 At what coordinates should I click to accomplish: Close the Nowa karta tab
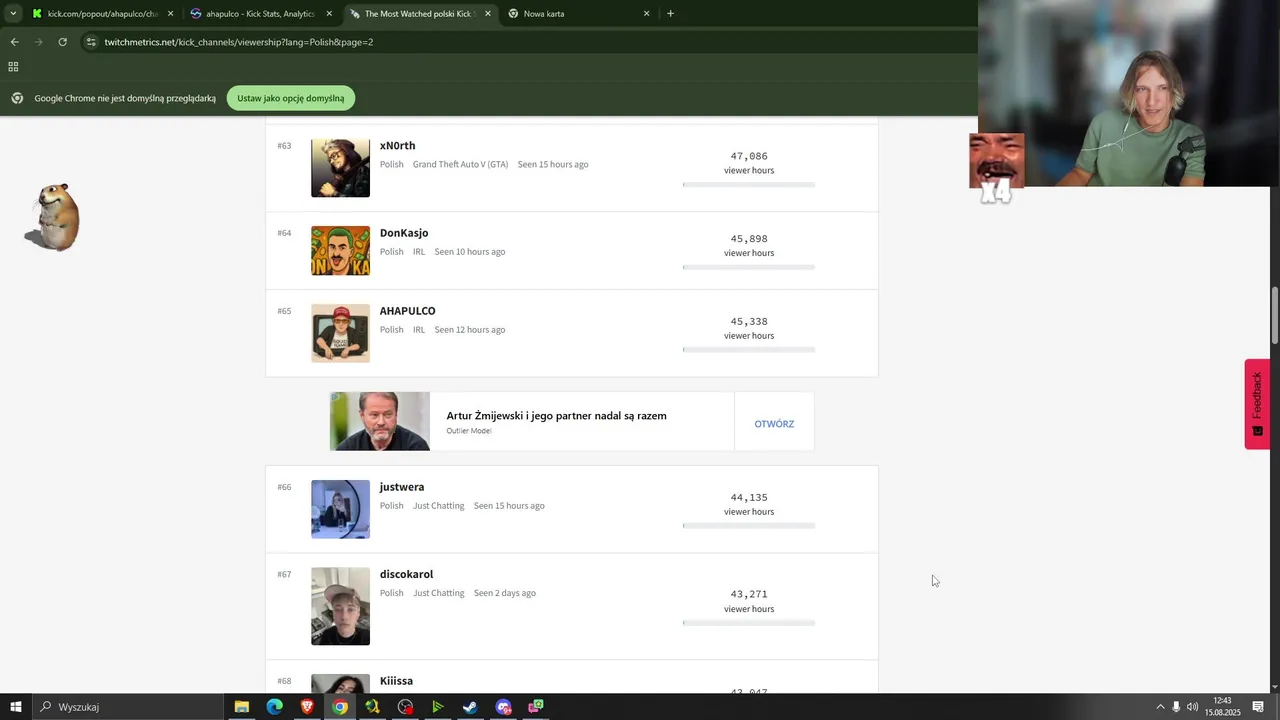tap(646, 14)
